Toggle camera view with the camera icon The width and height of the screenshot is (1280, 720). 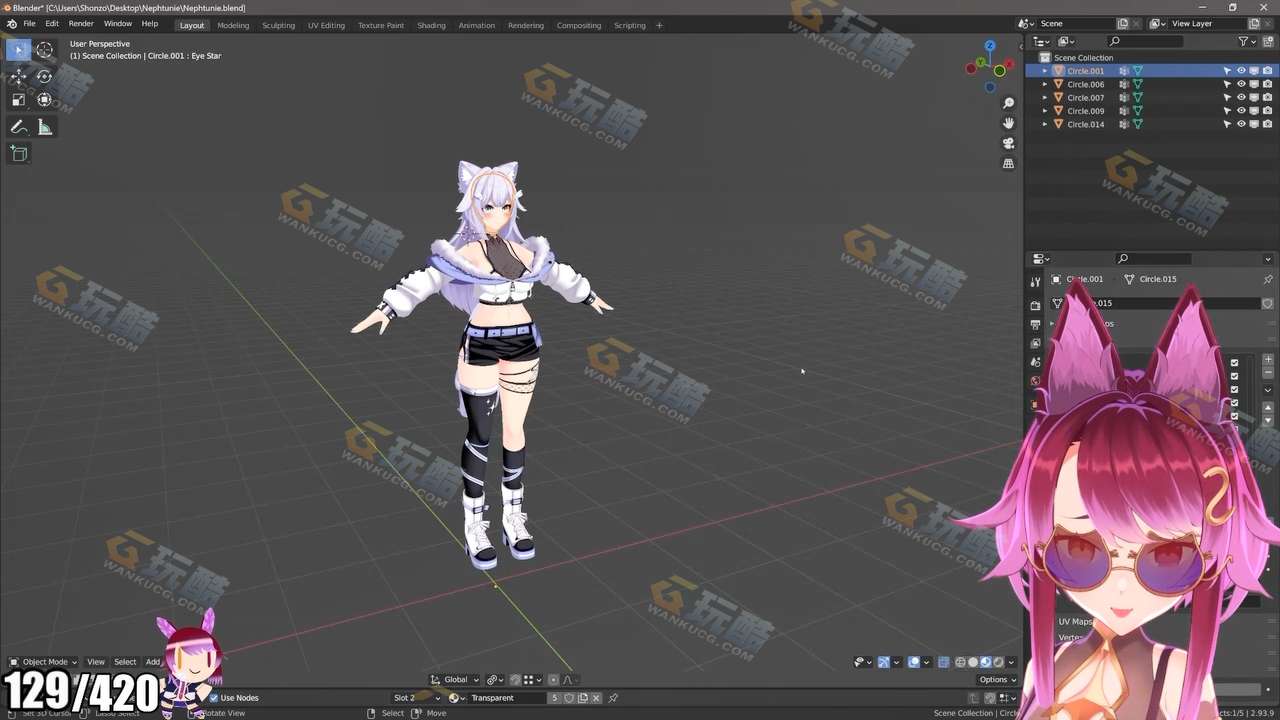point(1008,143)
